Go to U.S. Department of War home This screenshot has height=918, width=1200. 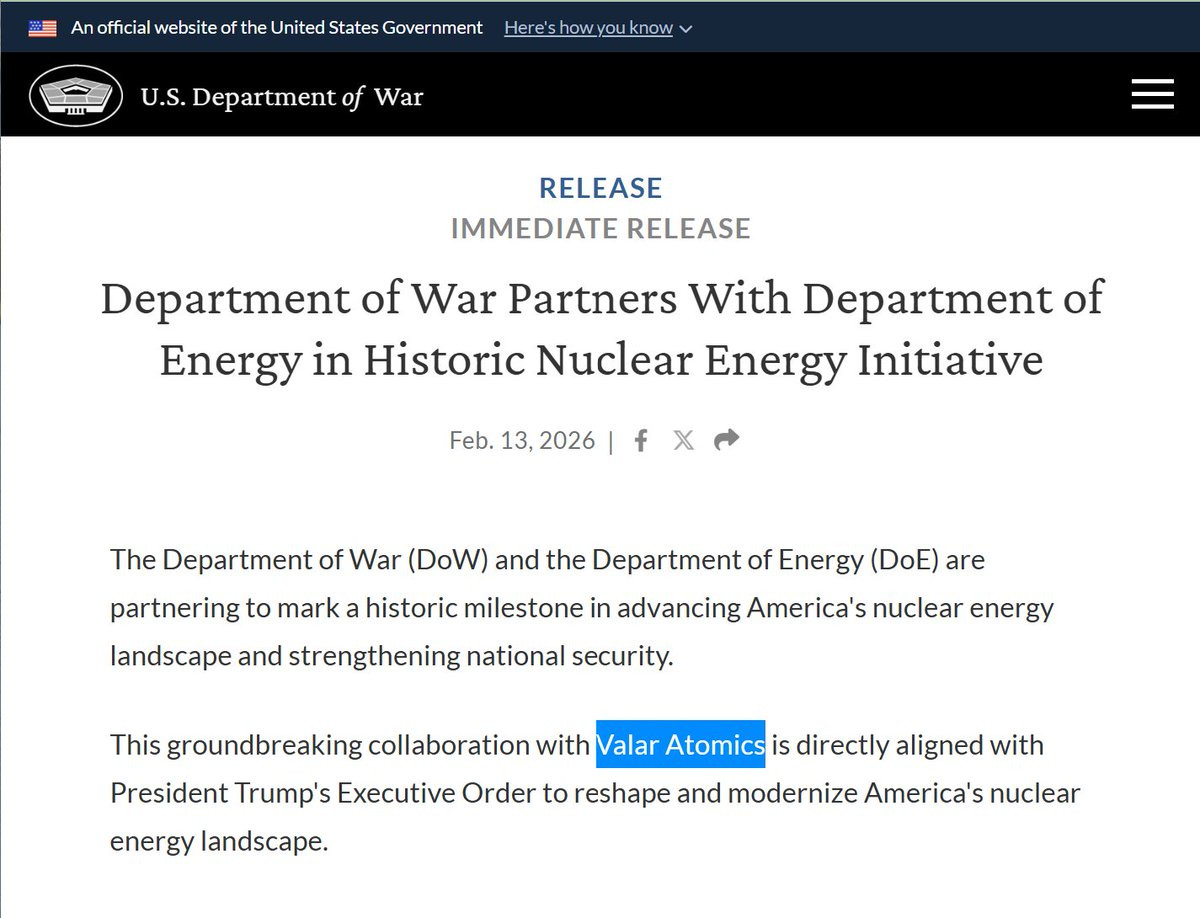point(282,97)
